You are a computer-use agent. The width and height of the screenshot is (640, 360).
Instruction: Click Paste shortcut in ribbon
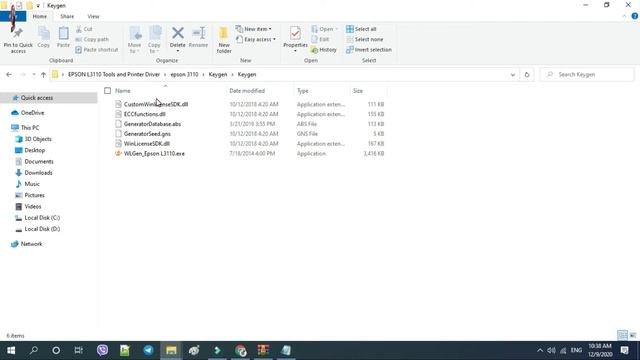97,49
